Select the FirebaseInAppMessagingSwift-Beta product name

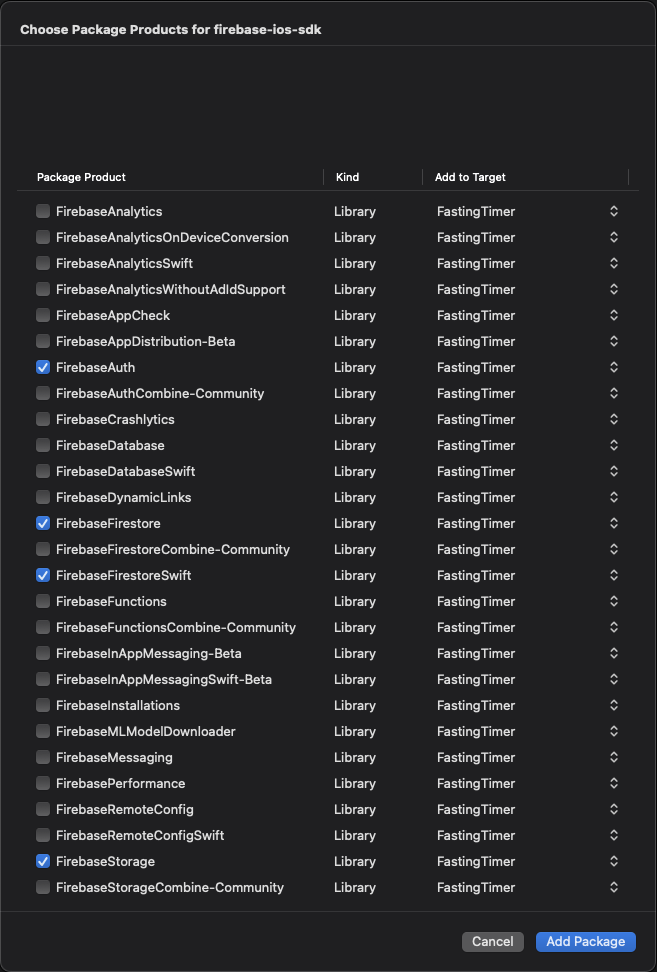(x=164, y=679)
